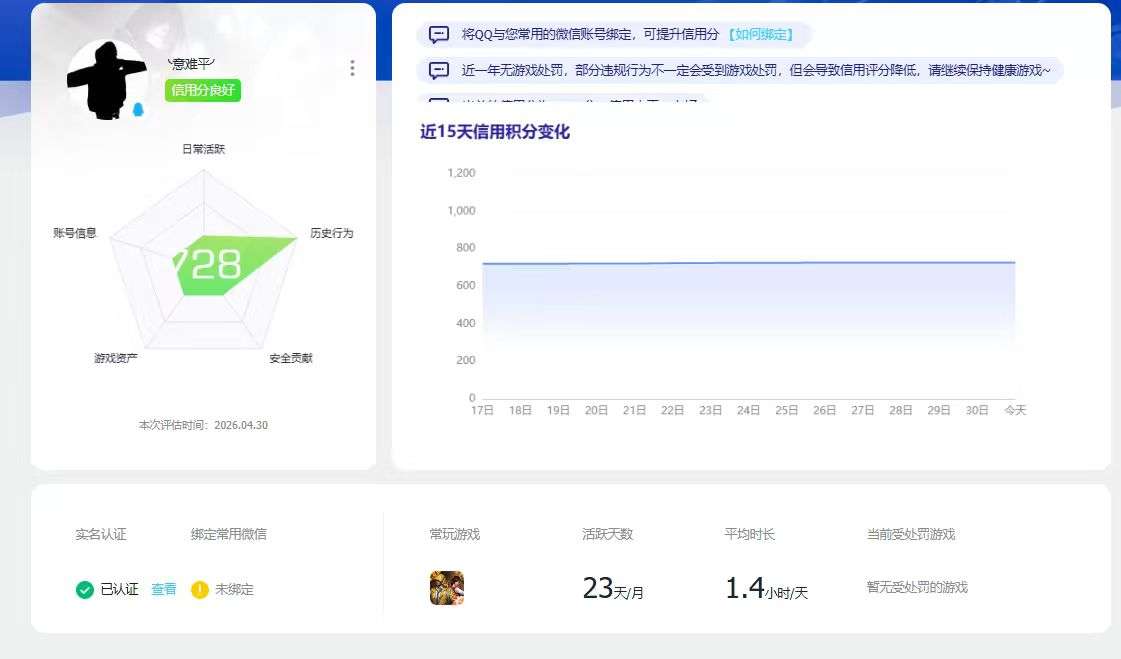Open the three-dot menu beside the username
Image resolution: width=1121 pixels, height=659 pixels.
[x=352, y=68]
